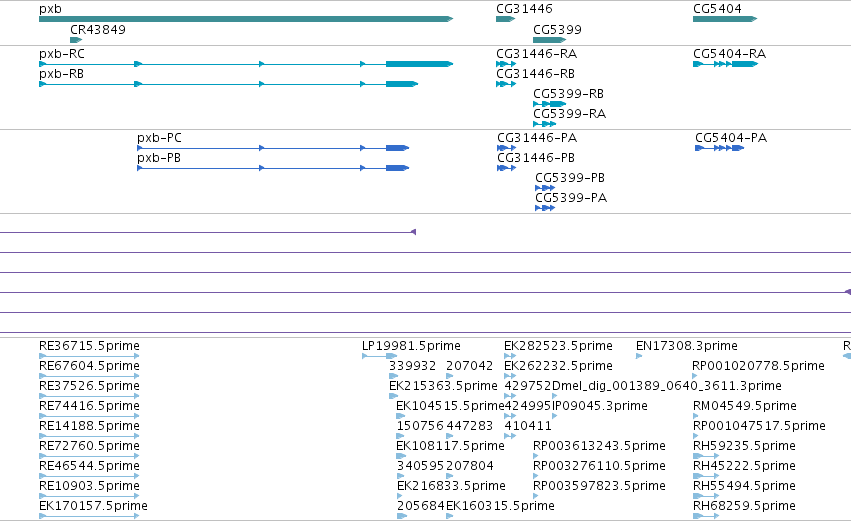Select the 205684 feature label
The height and width of the screenshot is (521, 851).
pyautogui.click(x=421, y=506)
